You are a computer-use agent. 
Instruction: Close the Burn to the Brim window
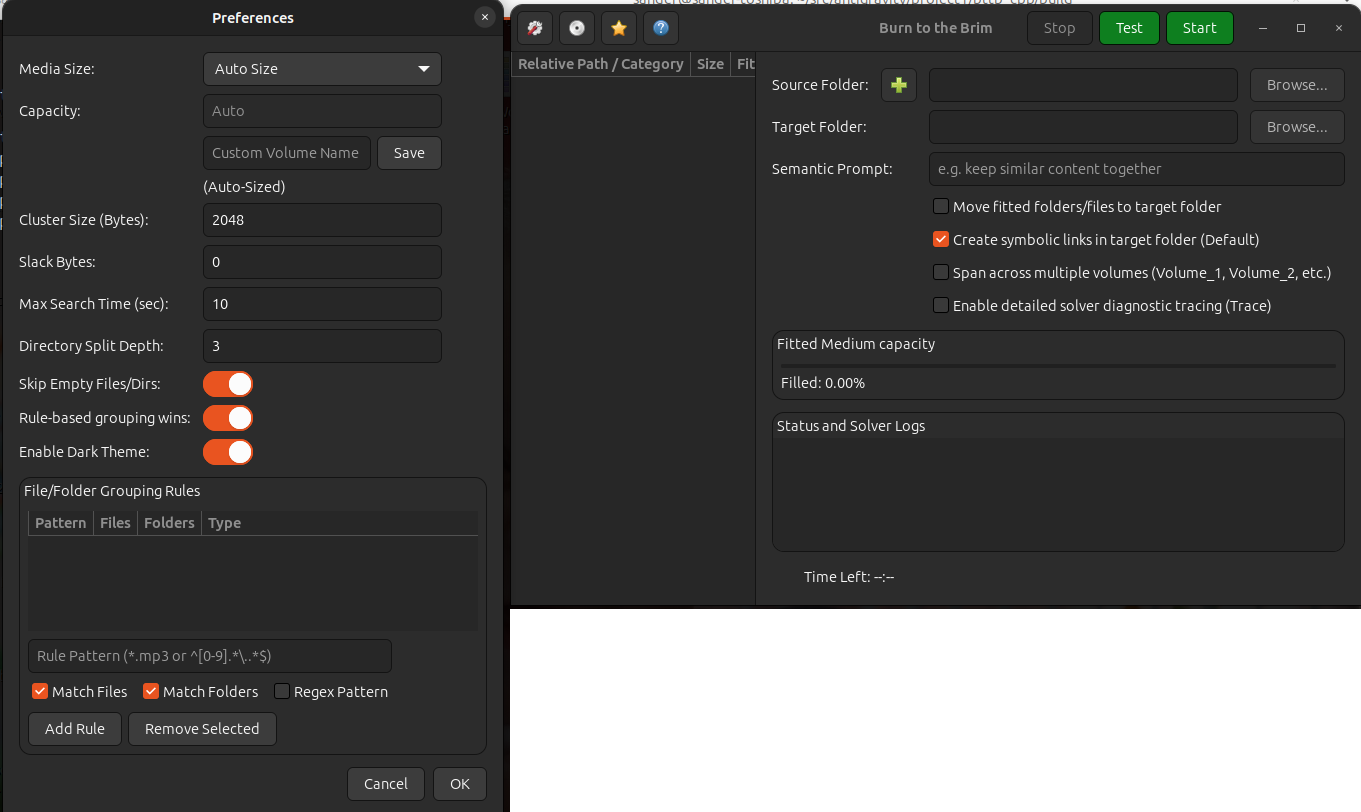pyautogui.click(x=1339, y=28)
